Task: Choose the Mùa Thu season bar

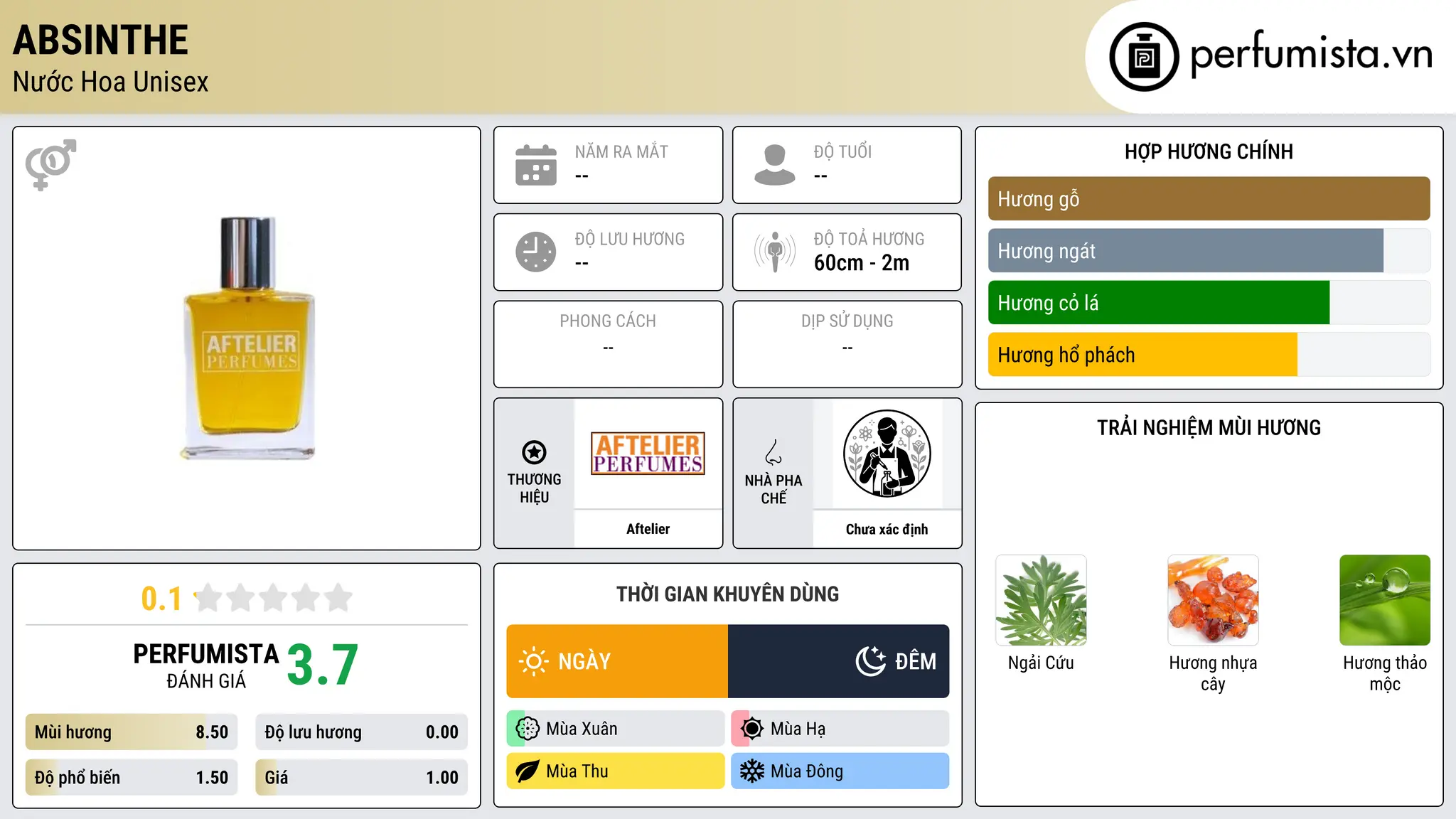Action: [x=616, y=771]
